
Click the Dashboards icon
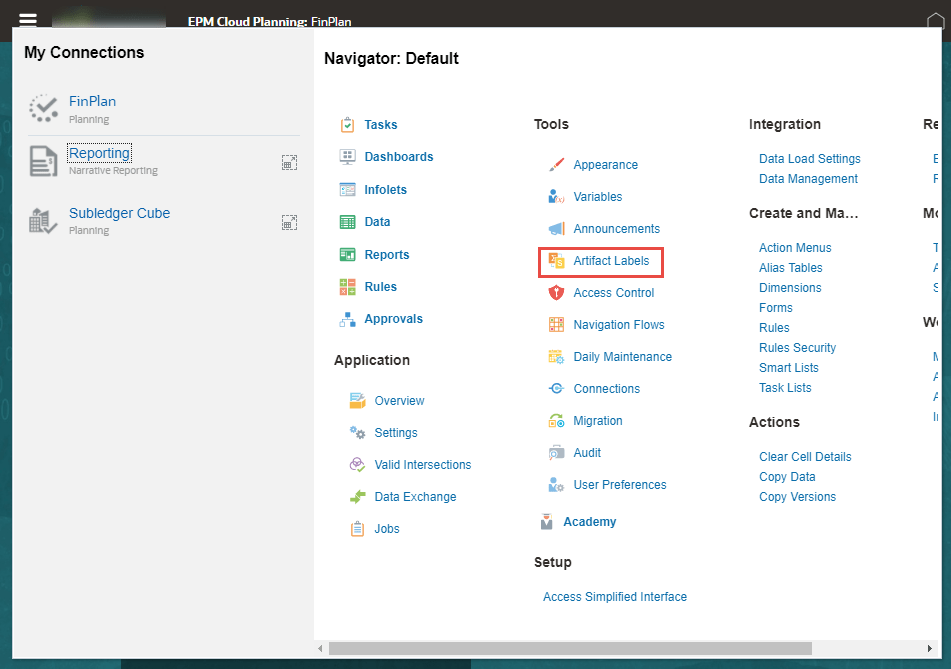[x=347, y=157]
